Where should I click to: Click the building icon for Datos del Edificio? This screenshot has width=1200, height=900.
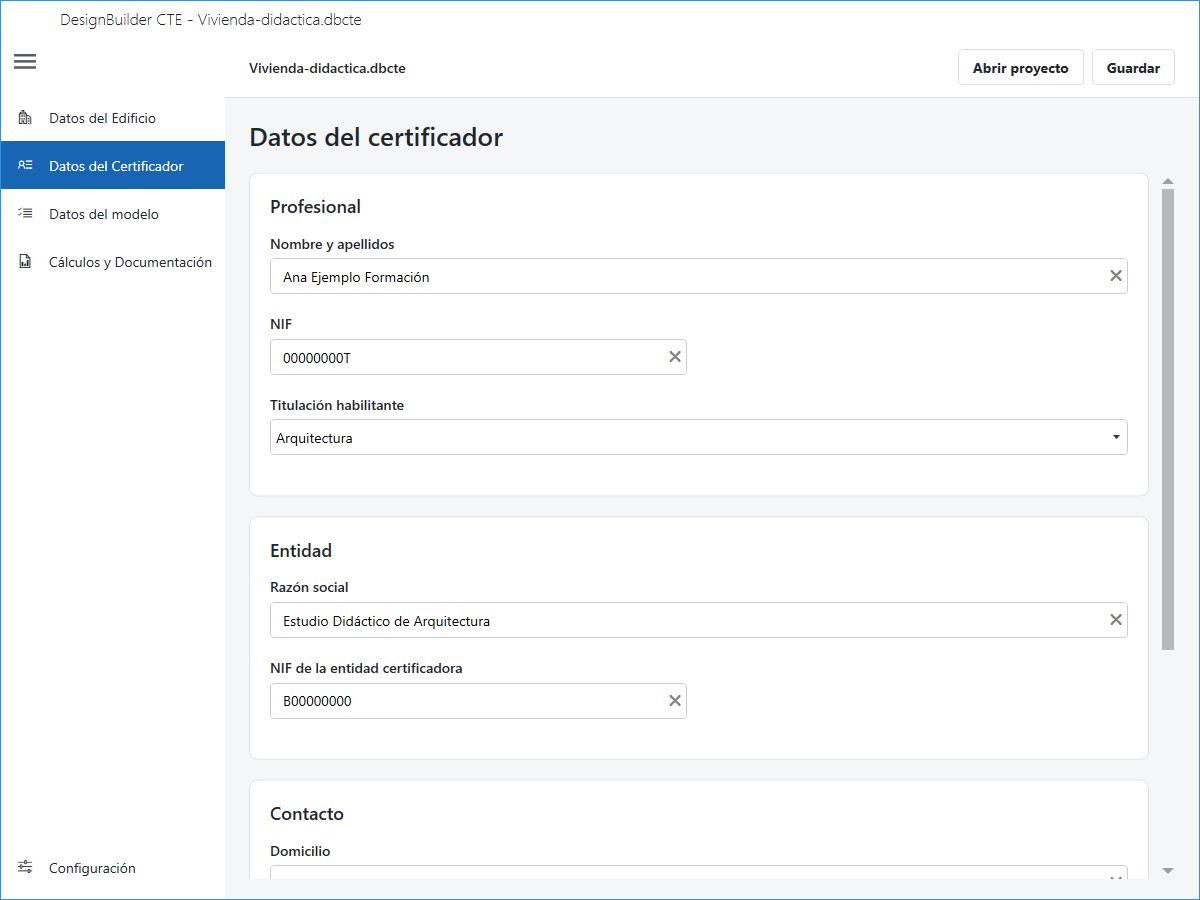[x=26, y=118]
